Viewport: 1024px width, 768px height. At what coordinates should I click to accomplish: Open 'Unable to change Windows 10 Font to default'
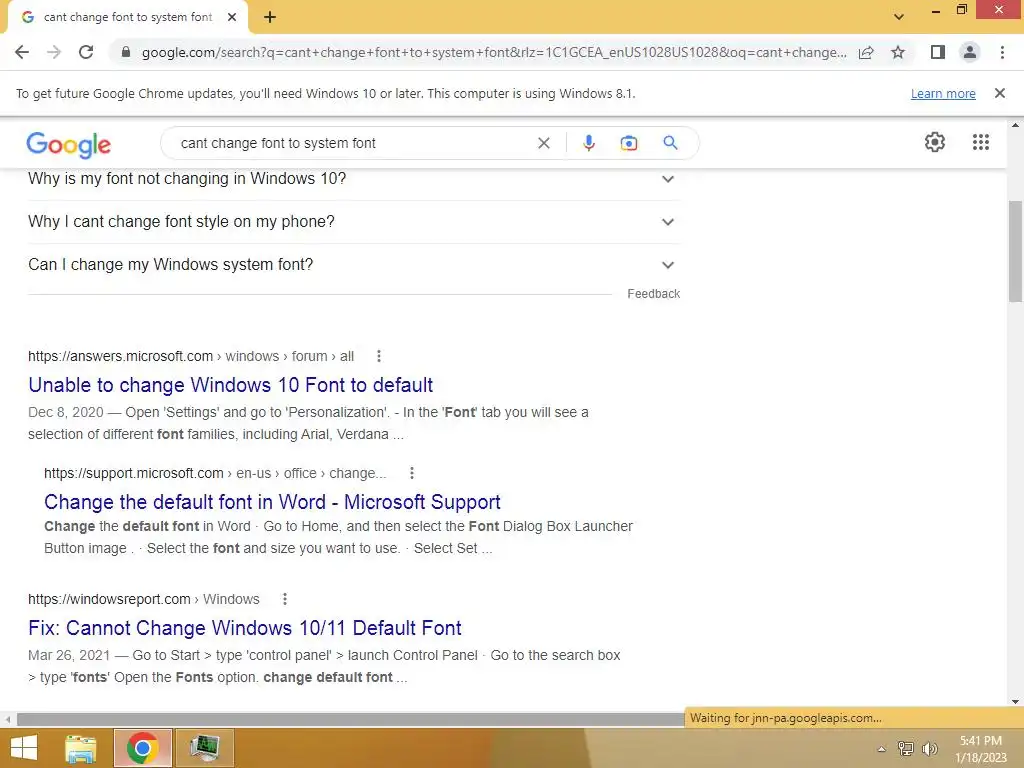(231, 385)
